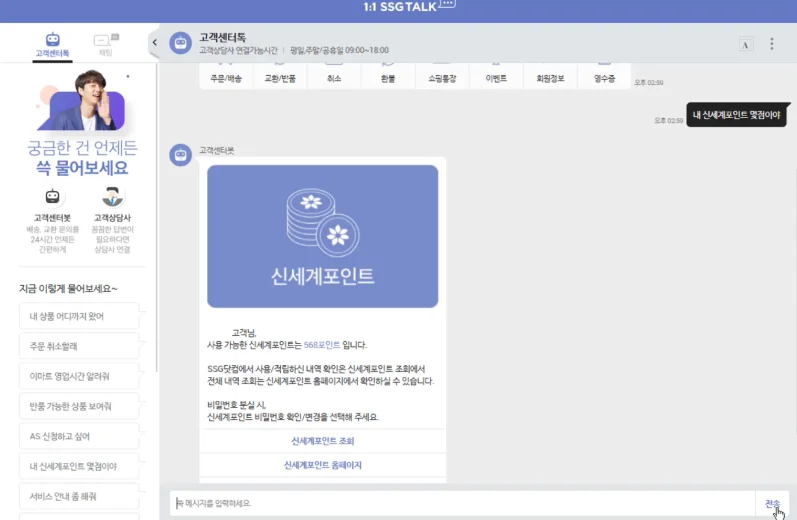The image size is (797, 520).
Task: Click the font size A icon
Action: (746, 44)
